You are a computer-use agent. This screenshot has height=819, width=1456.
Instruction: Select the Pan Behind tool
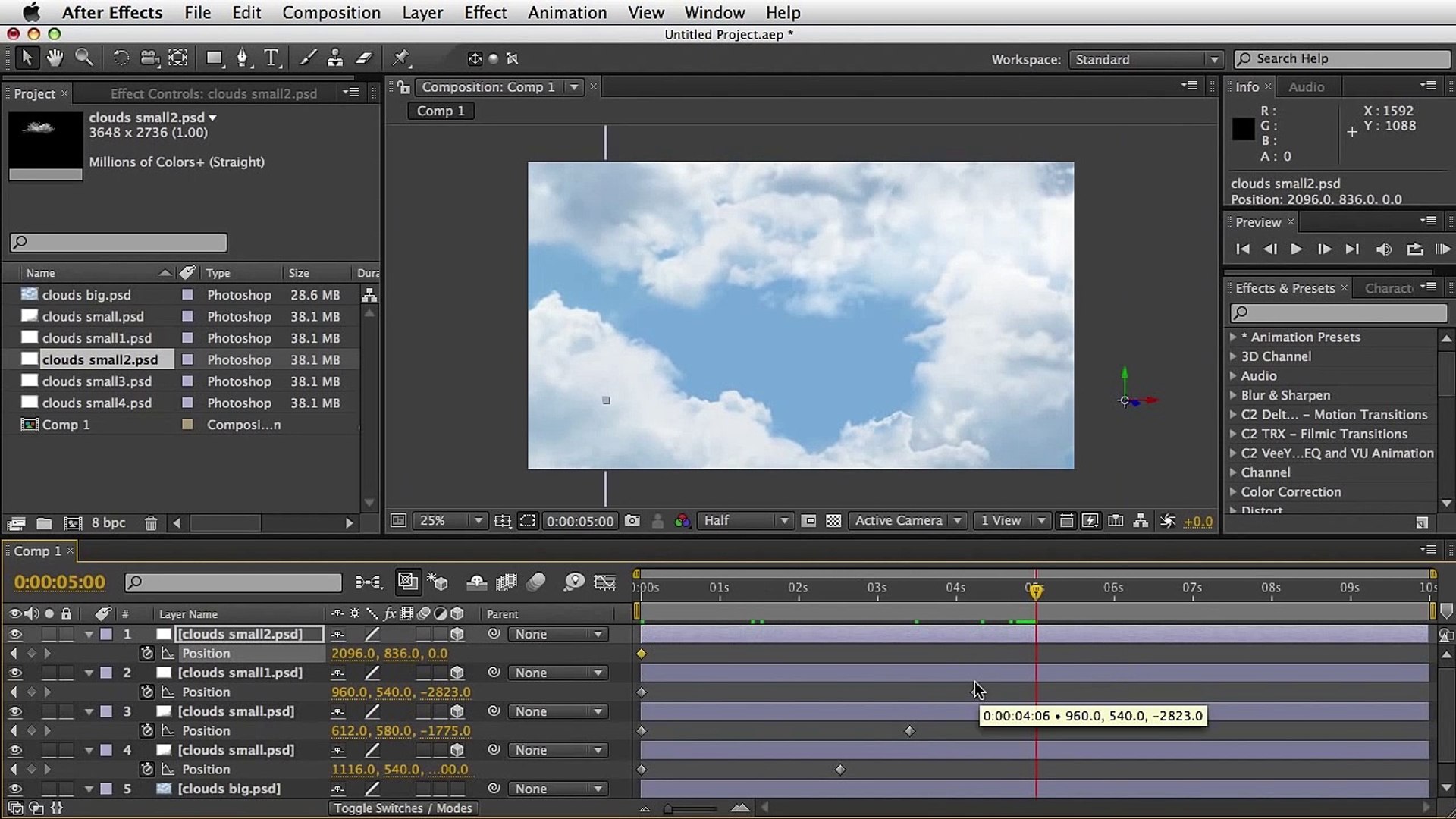[178, 58]
